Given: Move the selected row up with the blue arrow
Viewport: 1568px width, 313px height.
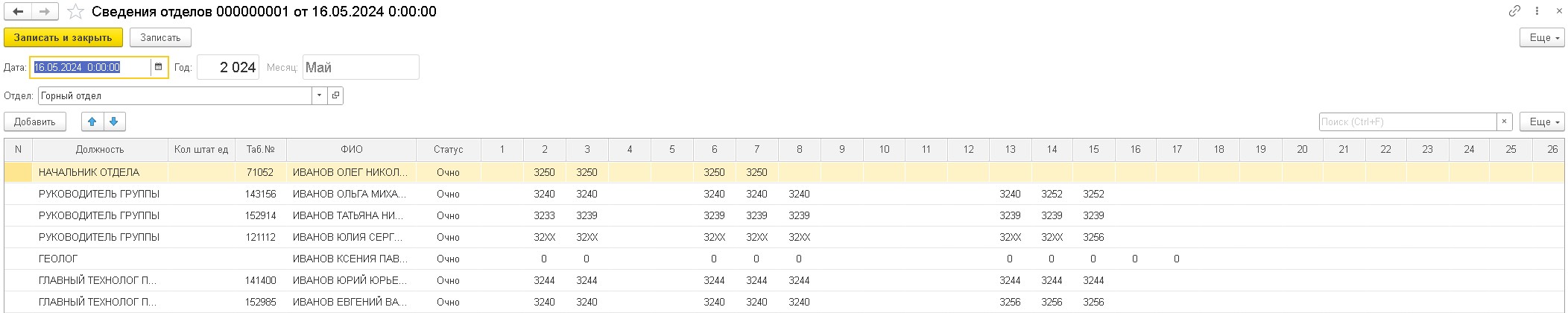Looking at the screenshot, I should click(x=92, y=121).
